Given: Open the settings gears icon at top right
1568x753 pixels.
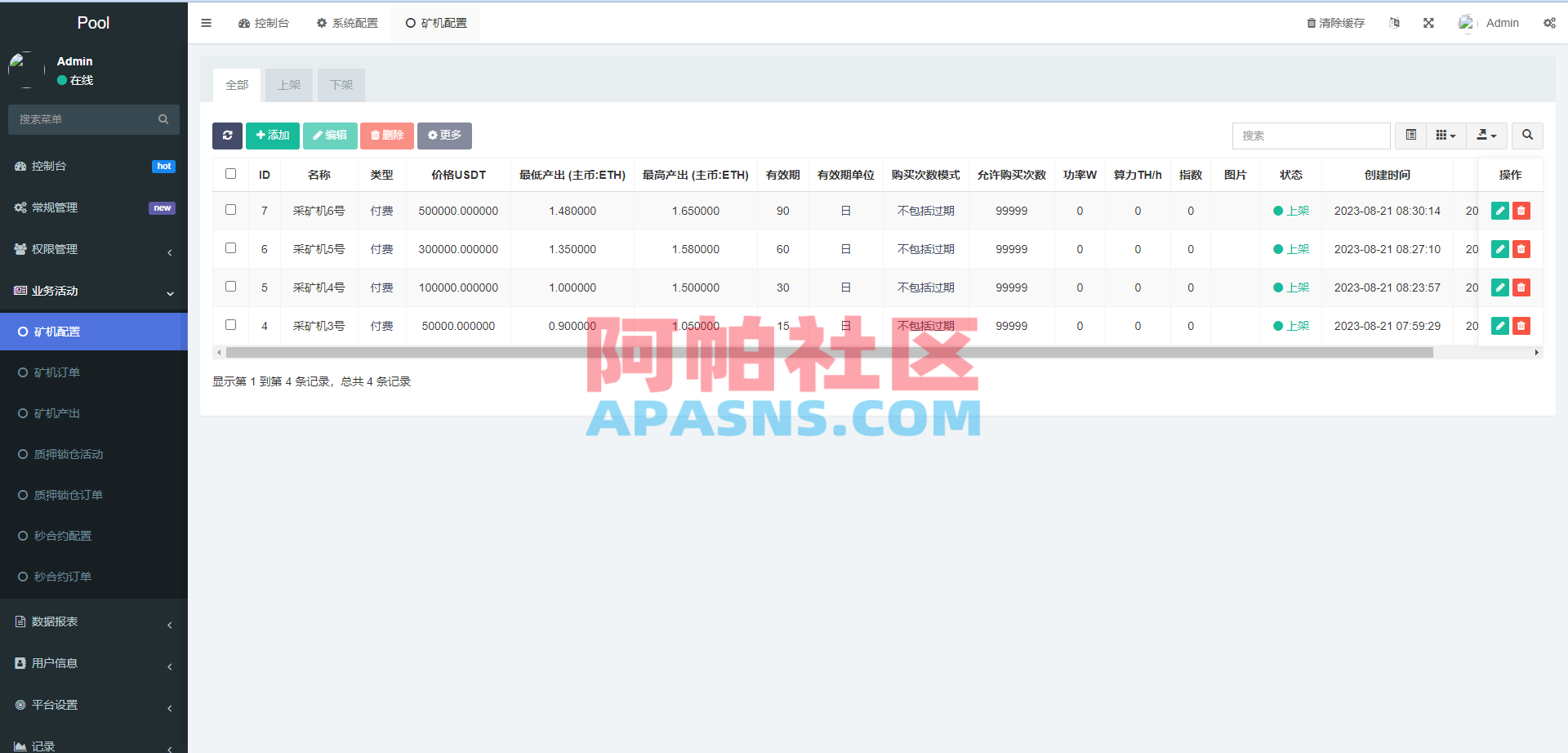Looking at the screenshot, I should click(x=1549, y=23).
